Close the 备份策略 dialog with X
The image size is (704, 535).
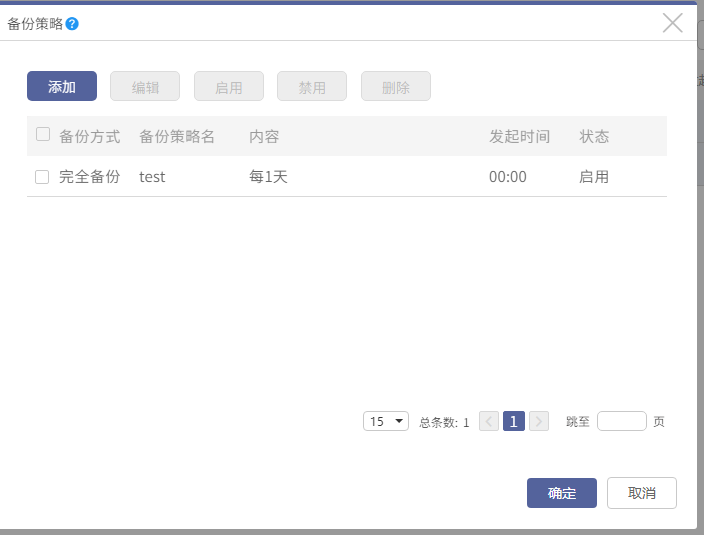click(x=672, y=23)
